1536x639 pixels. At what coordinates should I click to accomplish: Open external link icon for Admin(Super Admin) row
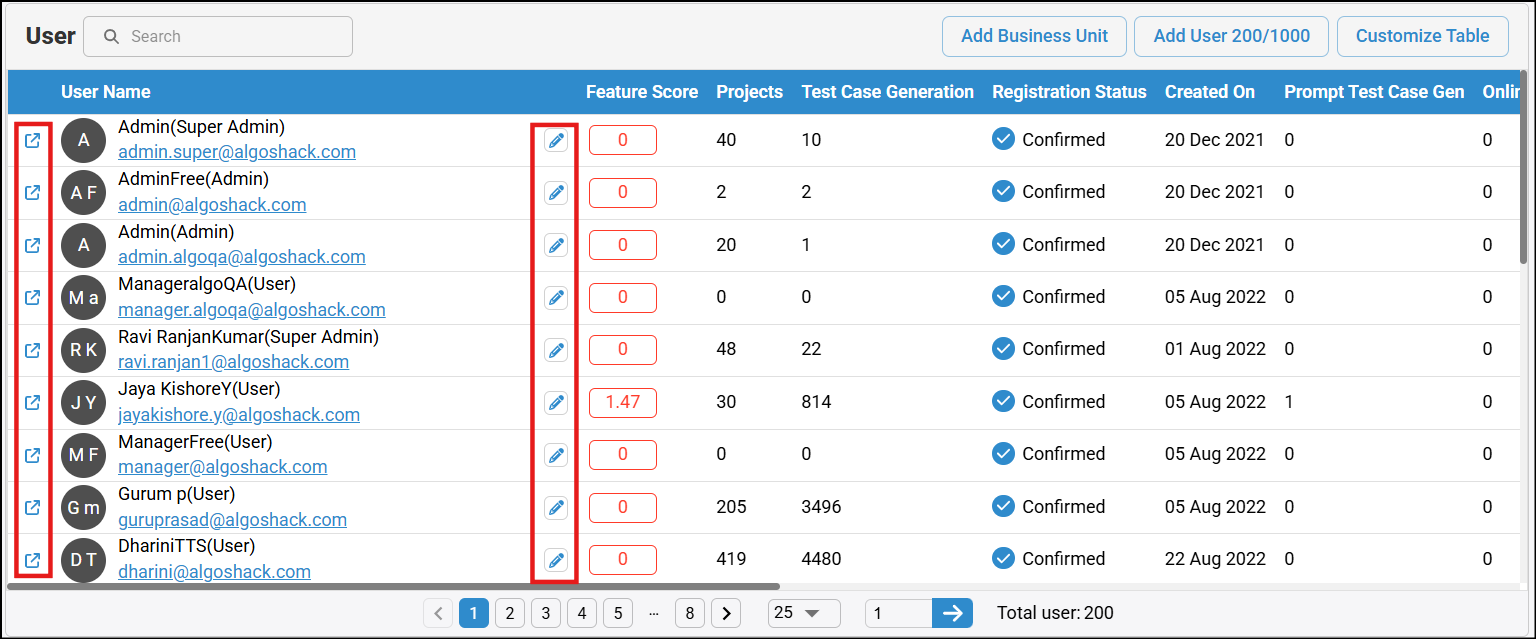tap(32, 140)
